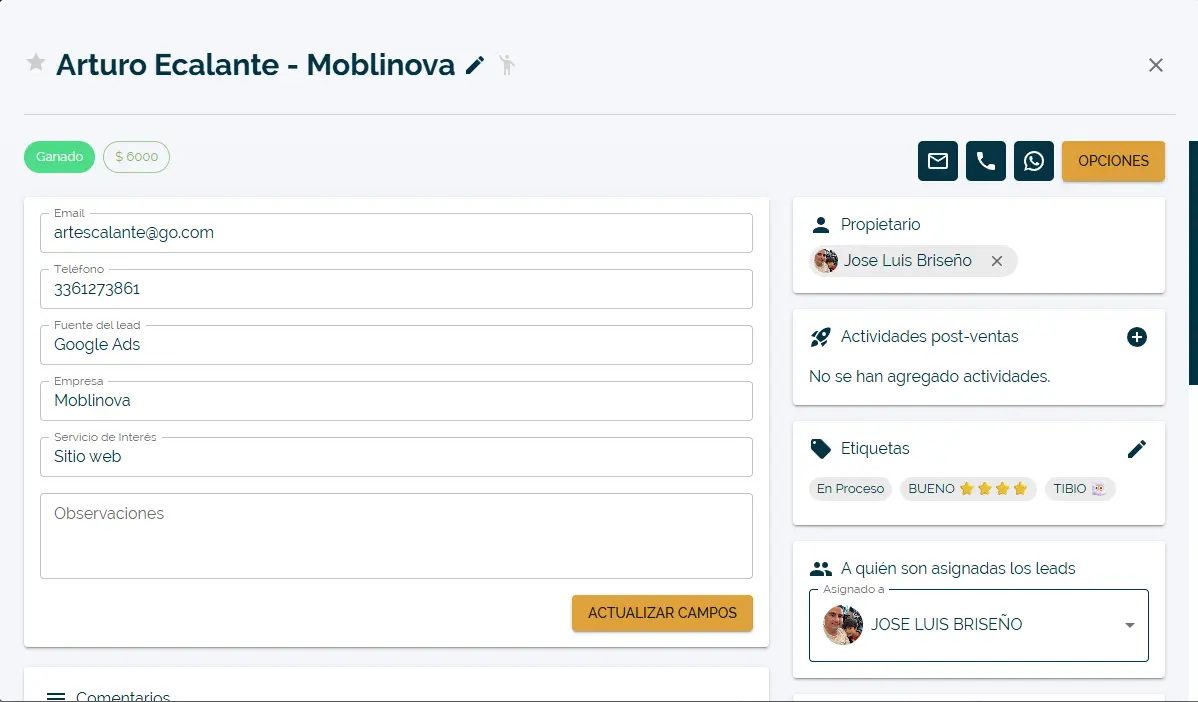Click the Ganado status badge
The width and height of the screenshot is (1198, 702).
coord(60,157)
